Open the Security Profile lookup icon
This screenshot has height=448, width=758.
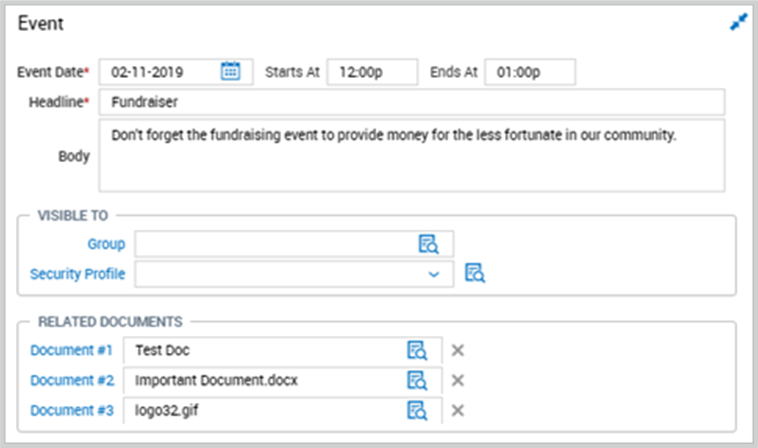click(x=475, y=273)
